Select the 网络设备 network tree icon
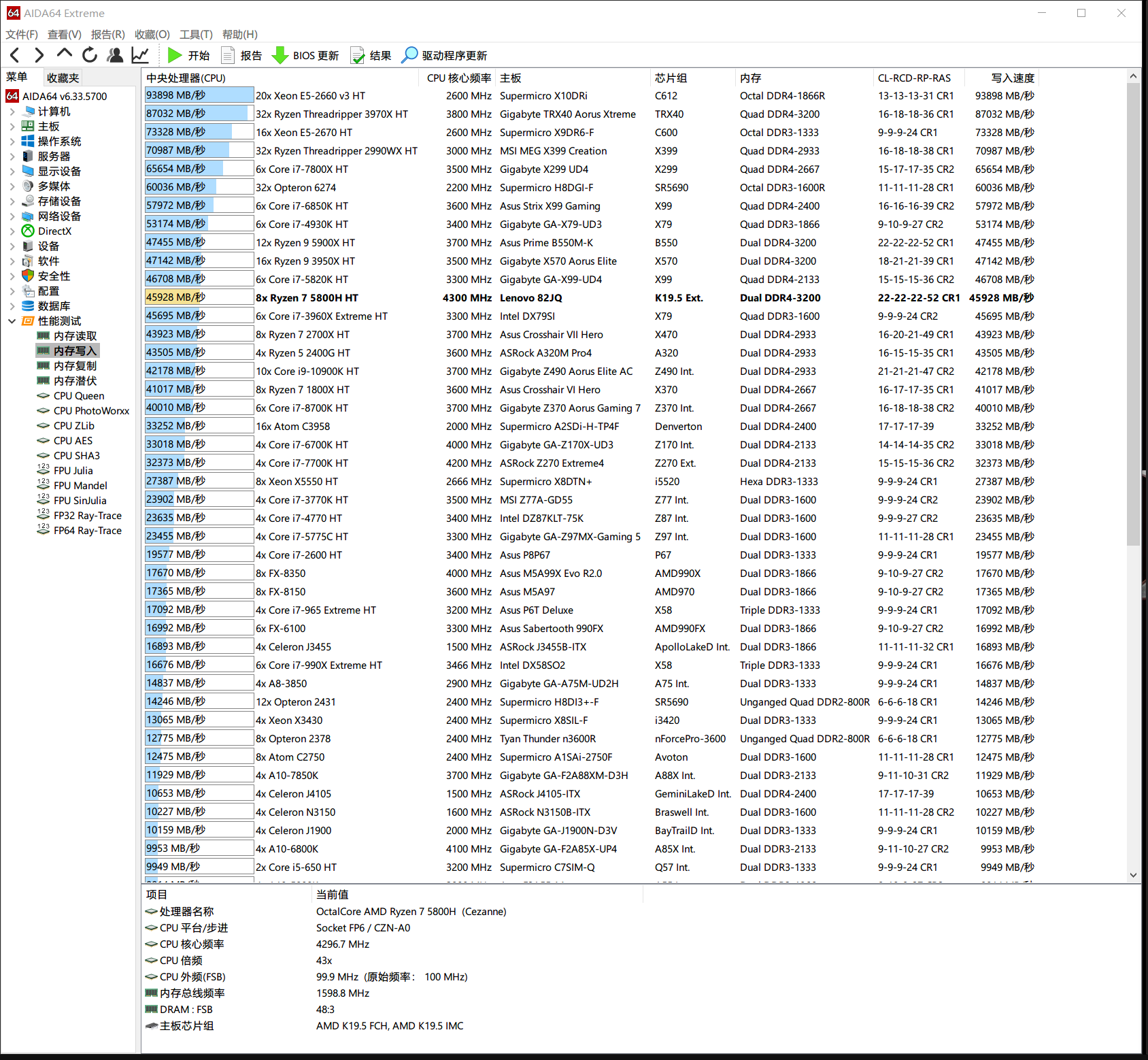The width and height of the screenshot is (1148, 1060). [x=28, y=216]
